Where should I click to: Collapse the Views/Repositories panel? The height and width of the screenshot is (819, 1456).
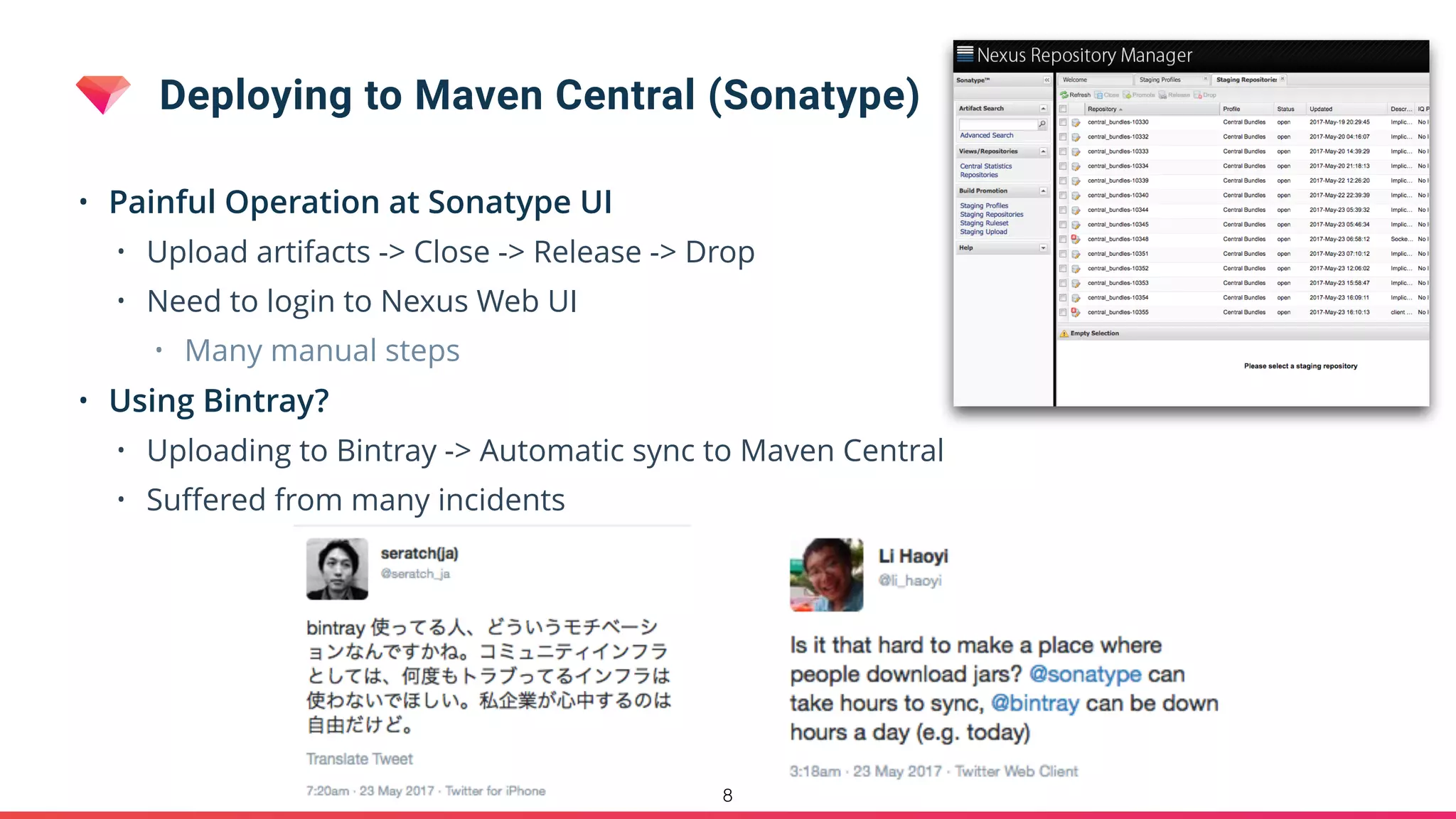[x=1043, y=151]
